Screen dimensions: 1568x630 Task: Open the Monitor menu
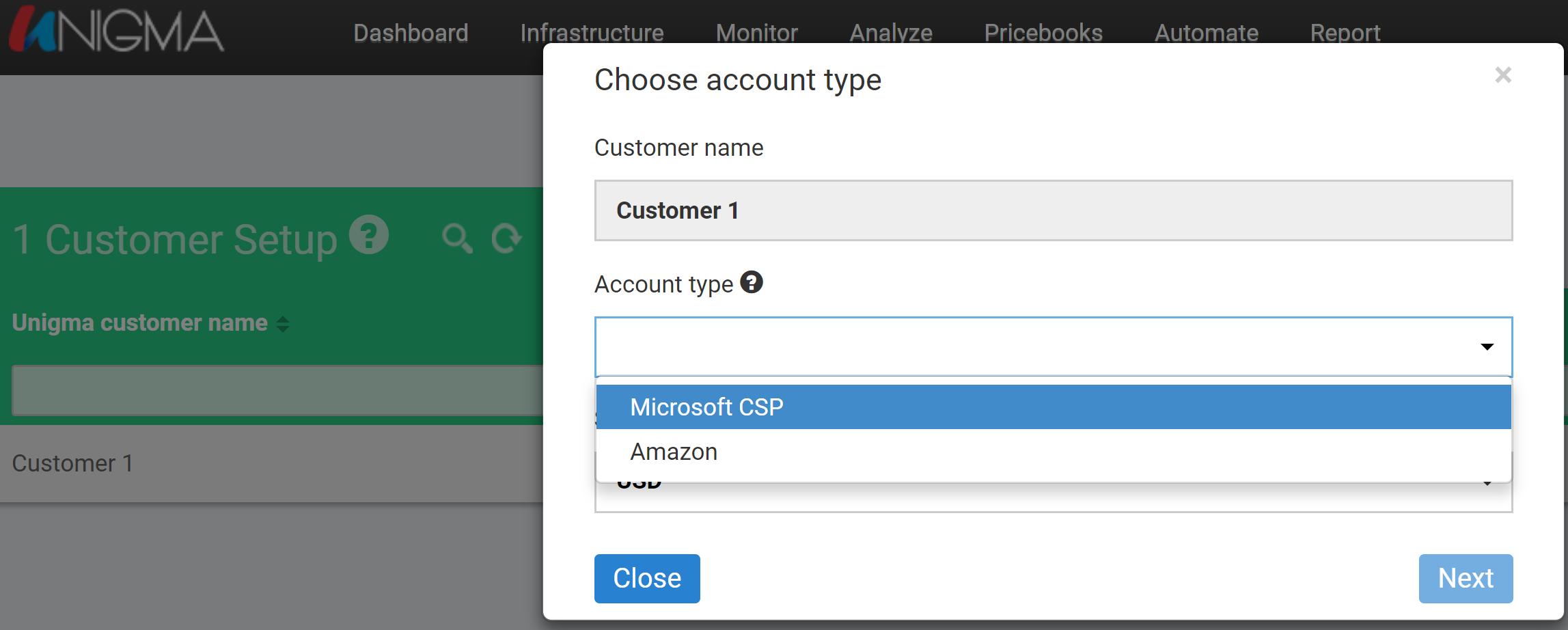tap(756, 33)
